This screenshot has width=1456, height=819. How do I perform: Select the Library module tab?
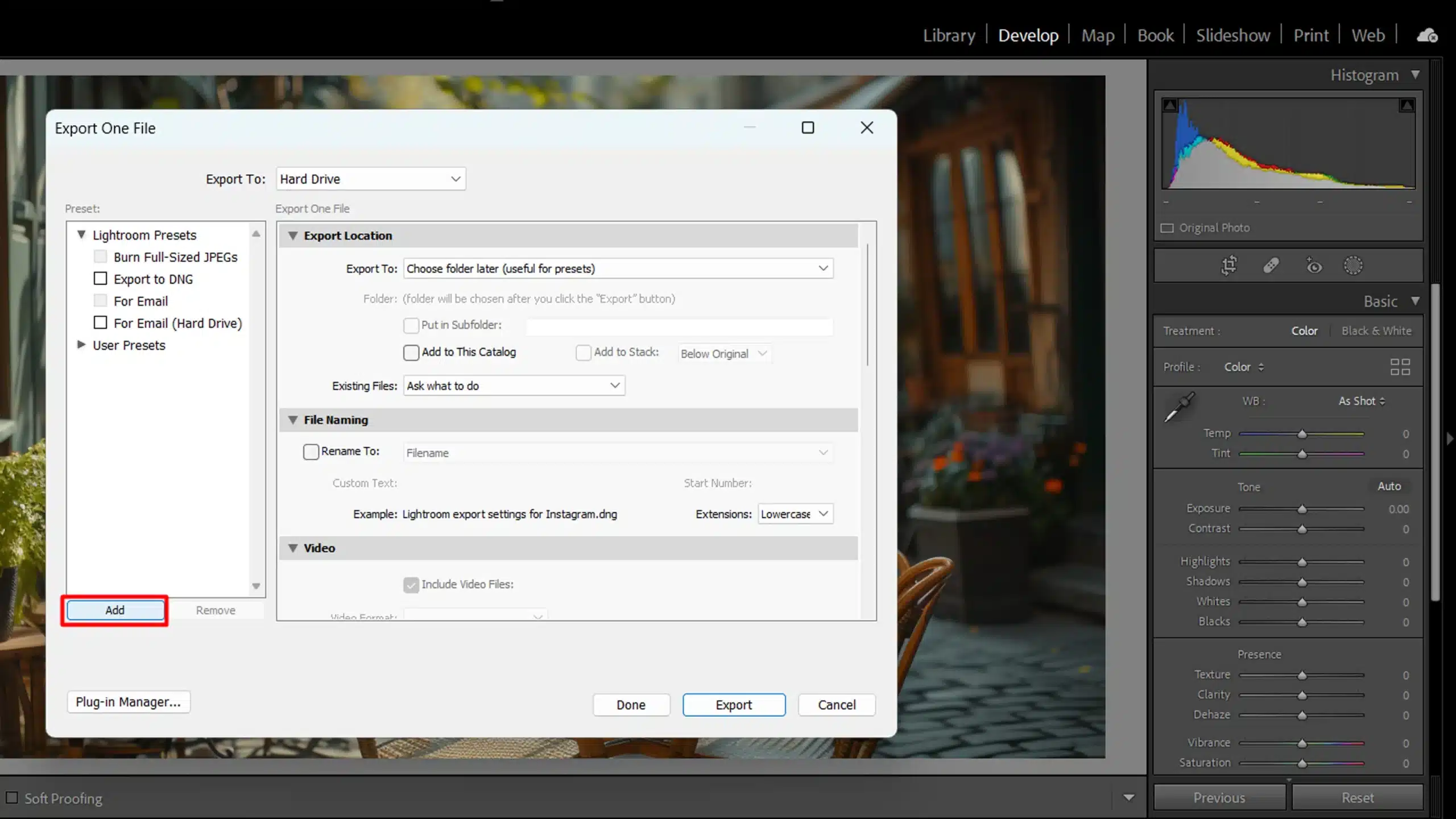click(949, 35)
